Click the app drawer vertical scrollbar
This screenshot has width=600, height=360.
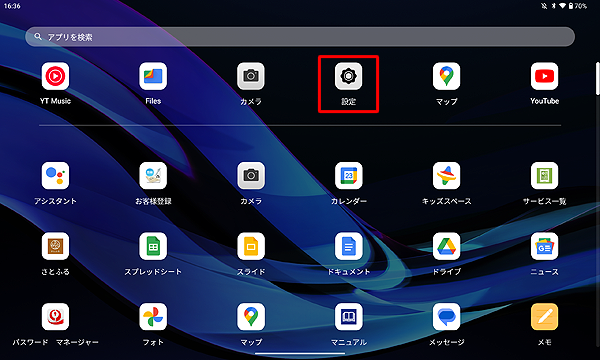[x=598, y=78]
